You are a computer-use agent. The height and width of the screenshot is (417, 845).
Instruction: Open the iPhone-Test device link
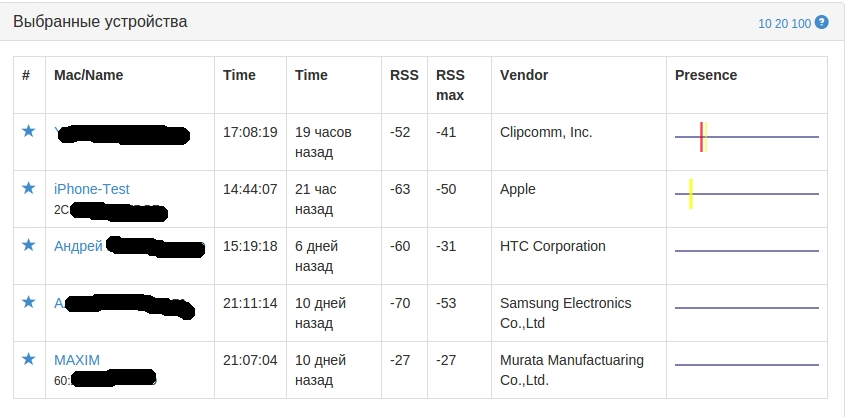pos(91,189)
